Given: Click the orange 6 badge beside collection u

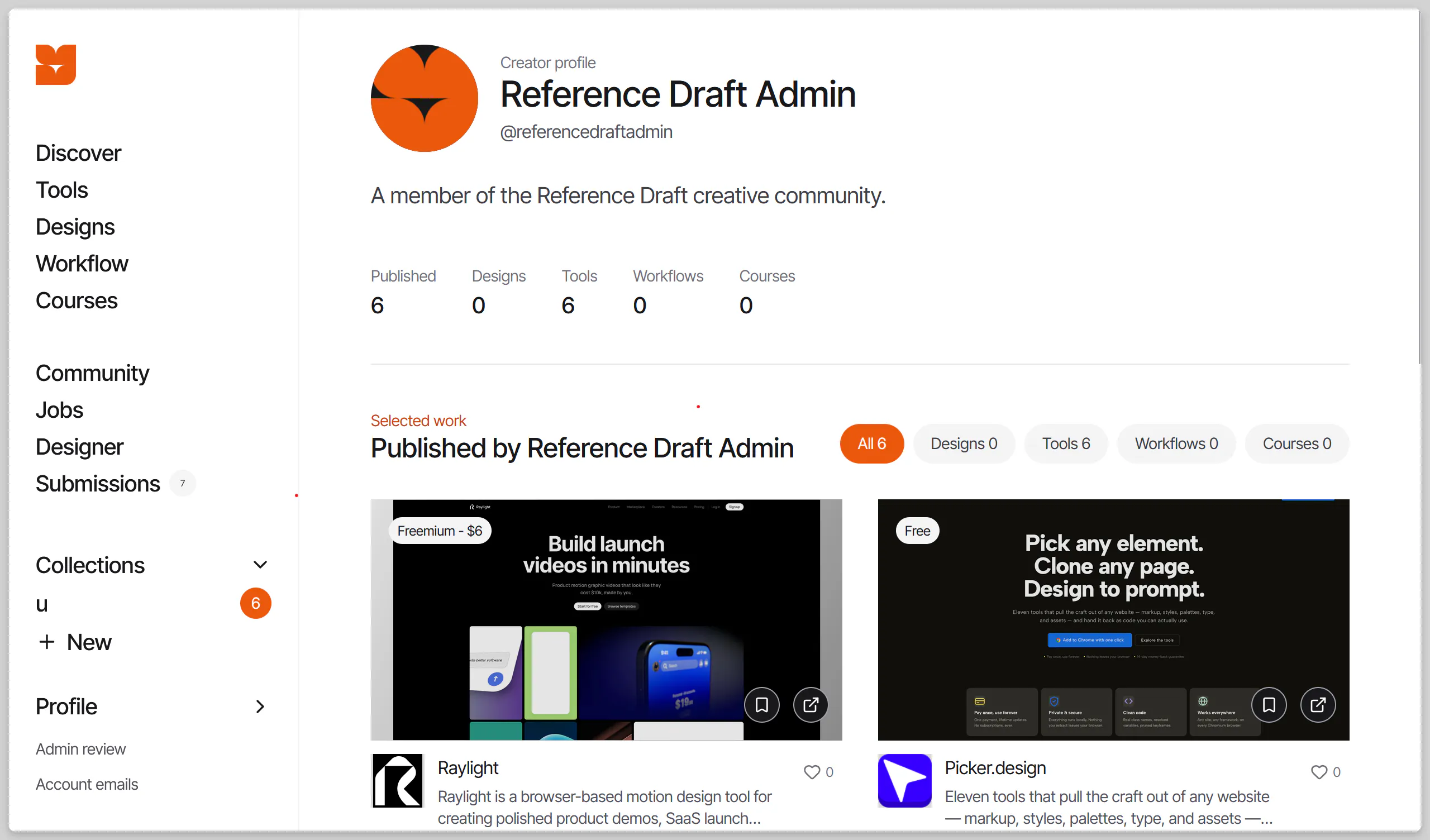Looking at the screenshot, I should coord(255,603).
